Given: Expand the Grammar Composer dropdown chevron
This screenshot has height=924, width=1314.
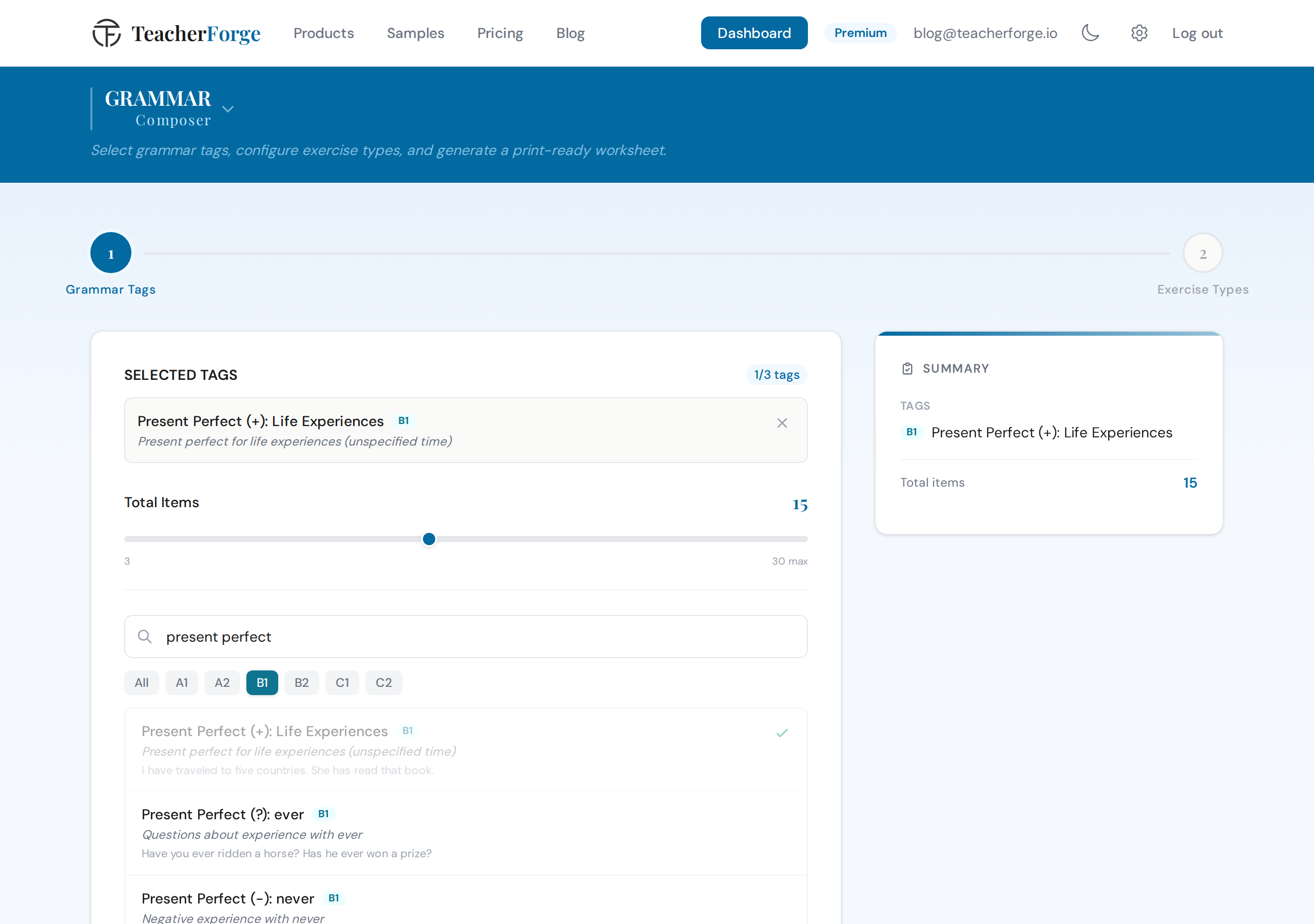Looking at the screenshot, I should (x=228, y=109).
